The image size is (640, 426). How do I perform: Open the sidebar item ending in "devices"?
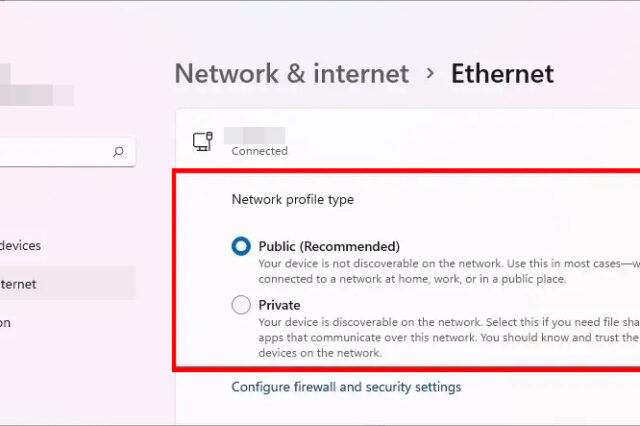tap(22, 245)
